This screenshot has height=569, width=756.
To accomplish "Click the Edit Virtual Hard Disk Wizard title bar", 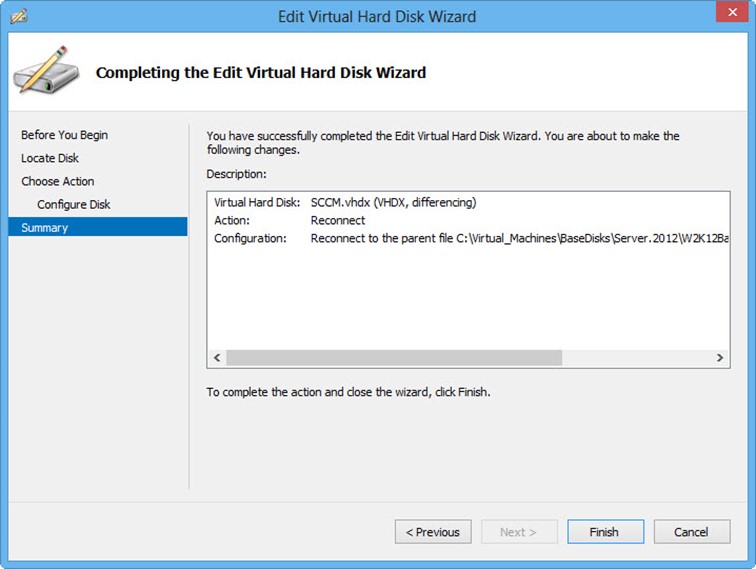I will [376, 16].
